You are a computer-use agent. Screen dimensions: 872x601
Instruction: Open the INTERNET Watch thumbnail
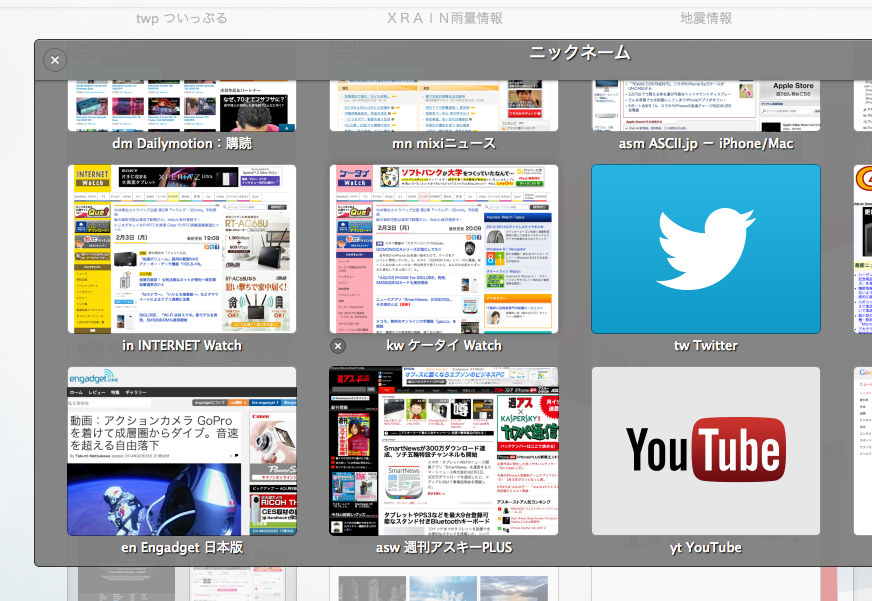click(182, 249)
